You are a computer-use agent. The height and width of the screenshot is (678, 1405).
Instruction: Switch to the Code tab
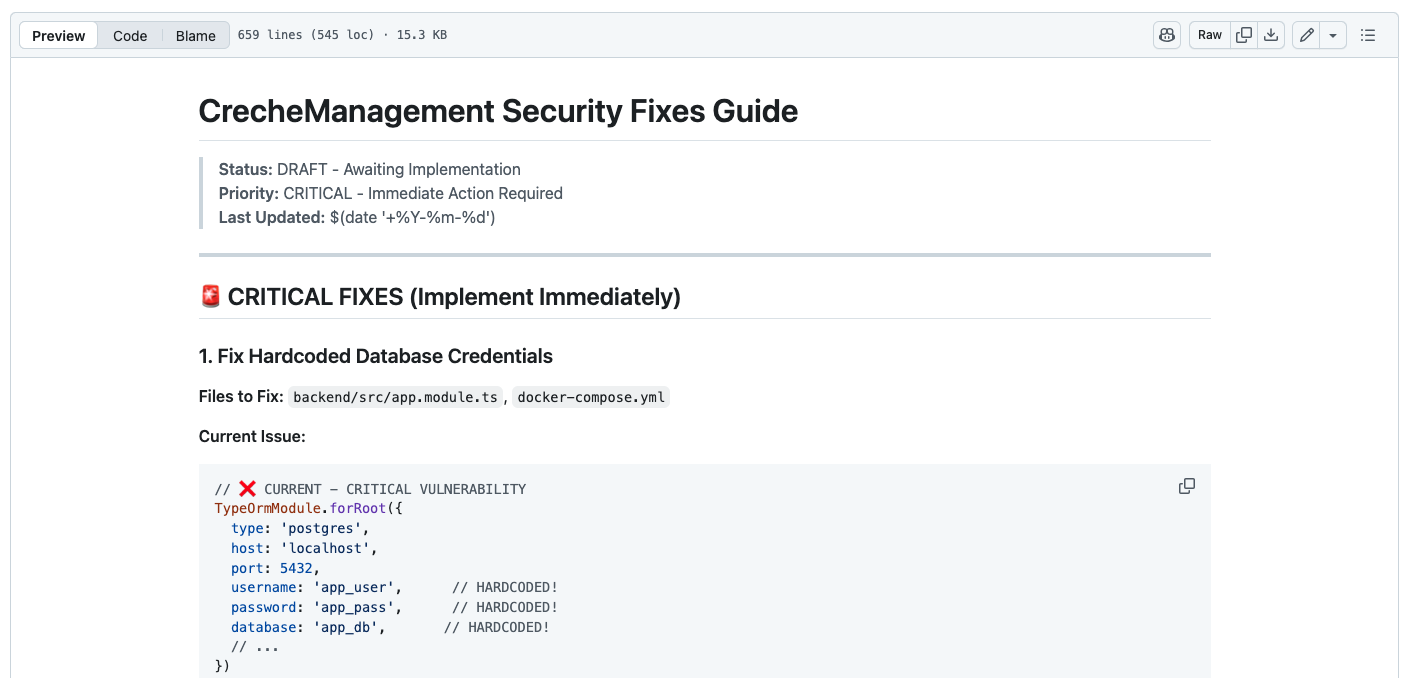(x=130, y=35)
